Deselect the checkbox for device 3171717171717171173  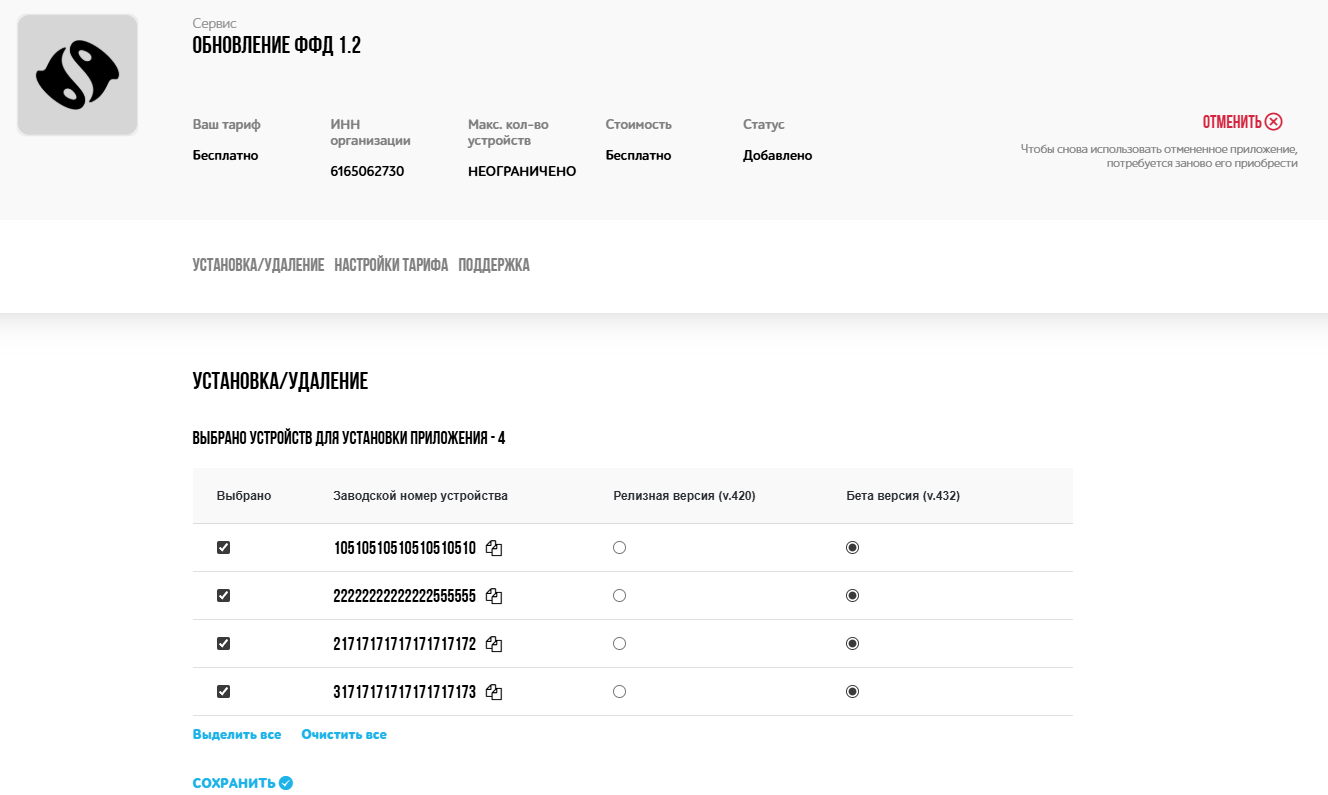click(x=223, y=692)
